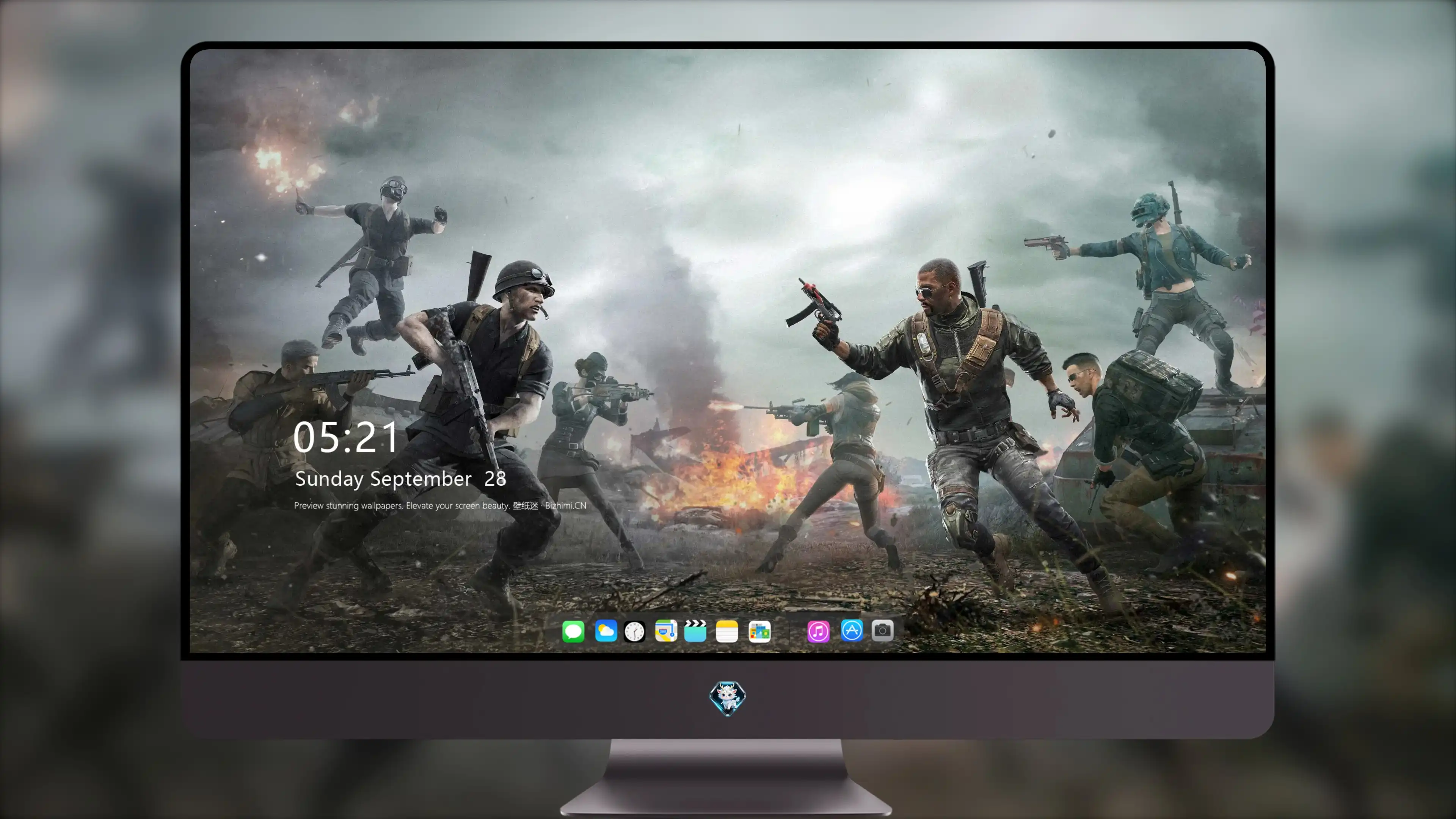Launch the pink iTunes music app
Screen dimensions: 1456x819
[x=819, y=631]
